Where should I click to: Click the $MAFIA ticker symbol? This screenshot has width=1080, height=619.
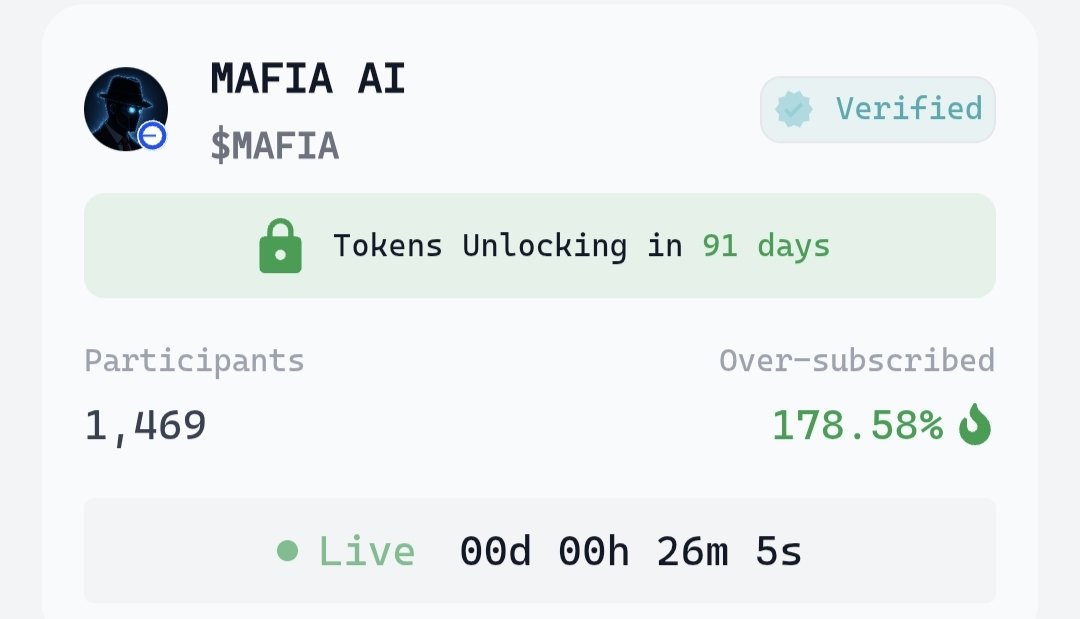click(274, 145)
